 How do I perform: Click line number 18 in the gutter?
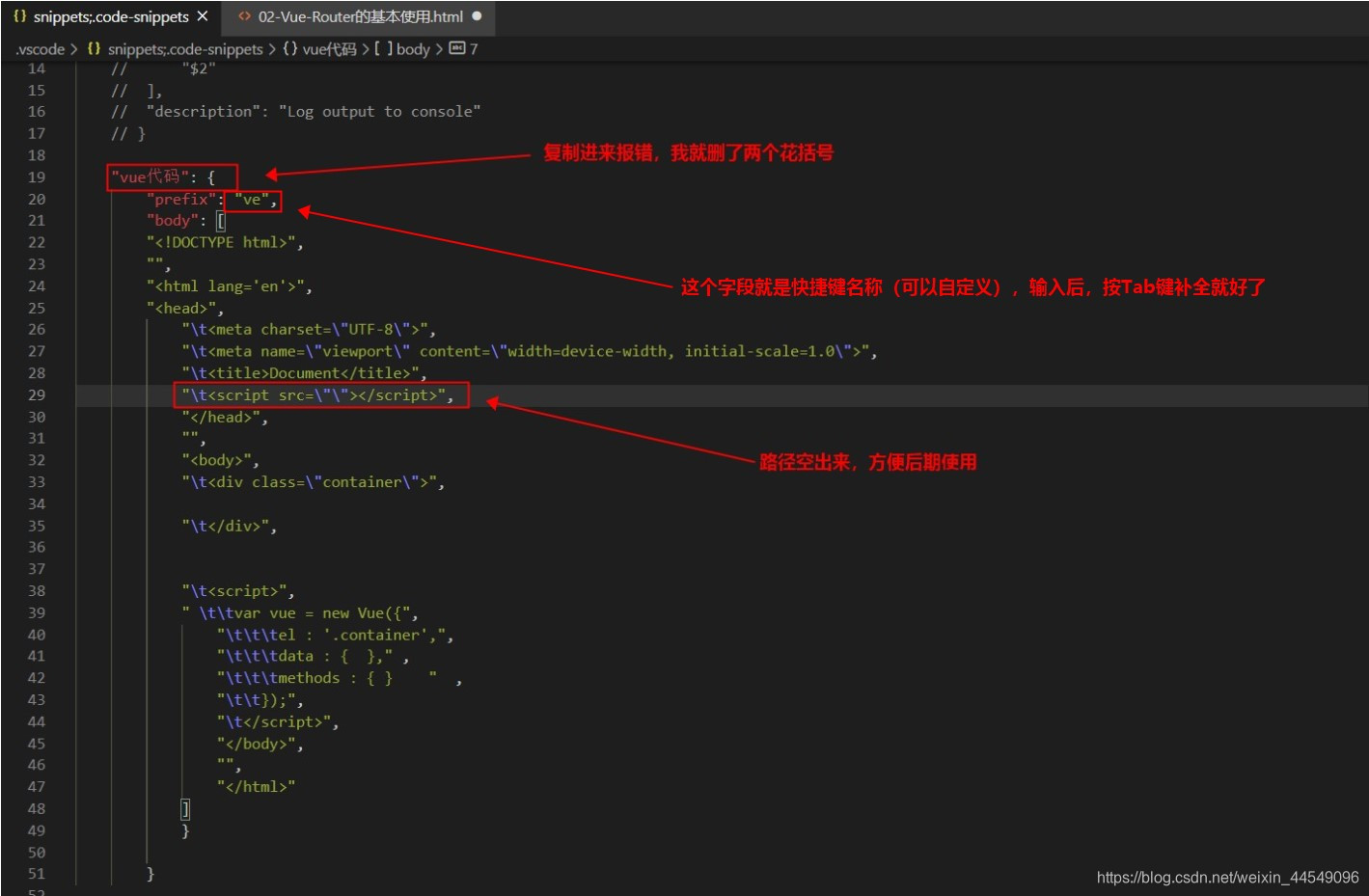click(x=37, y=155)
